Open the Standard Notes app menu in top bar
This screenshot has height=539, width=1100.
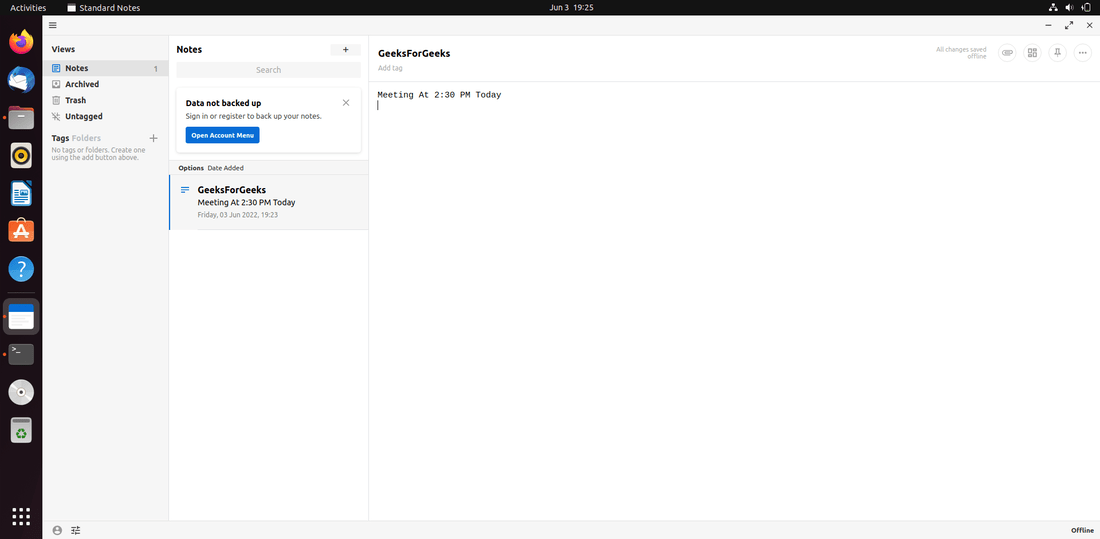coord(104,8)
